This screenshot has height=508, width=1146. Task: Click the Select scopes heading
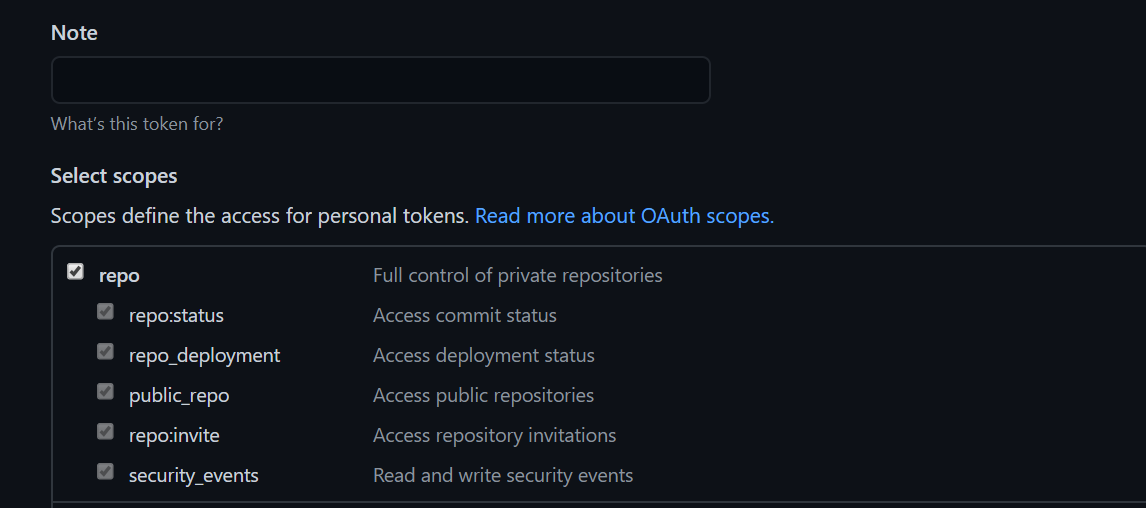pos(114,176)
